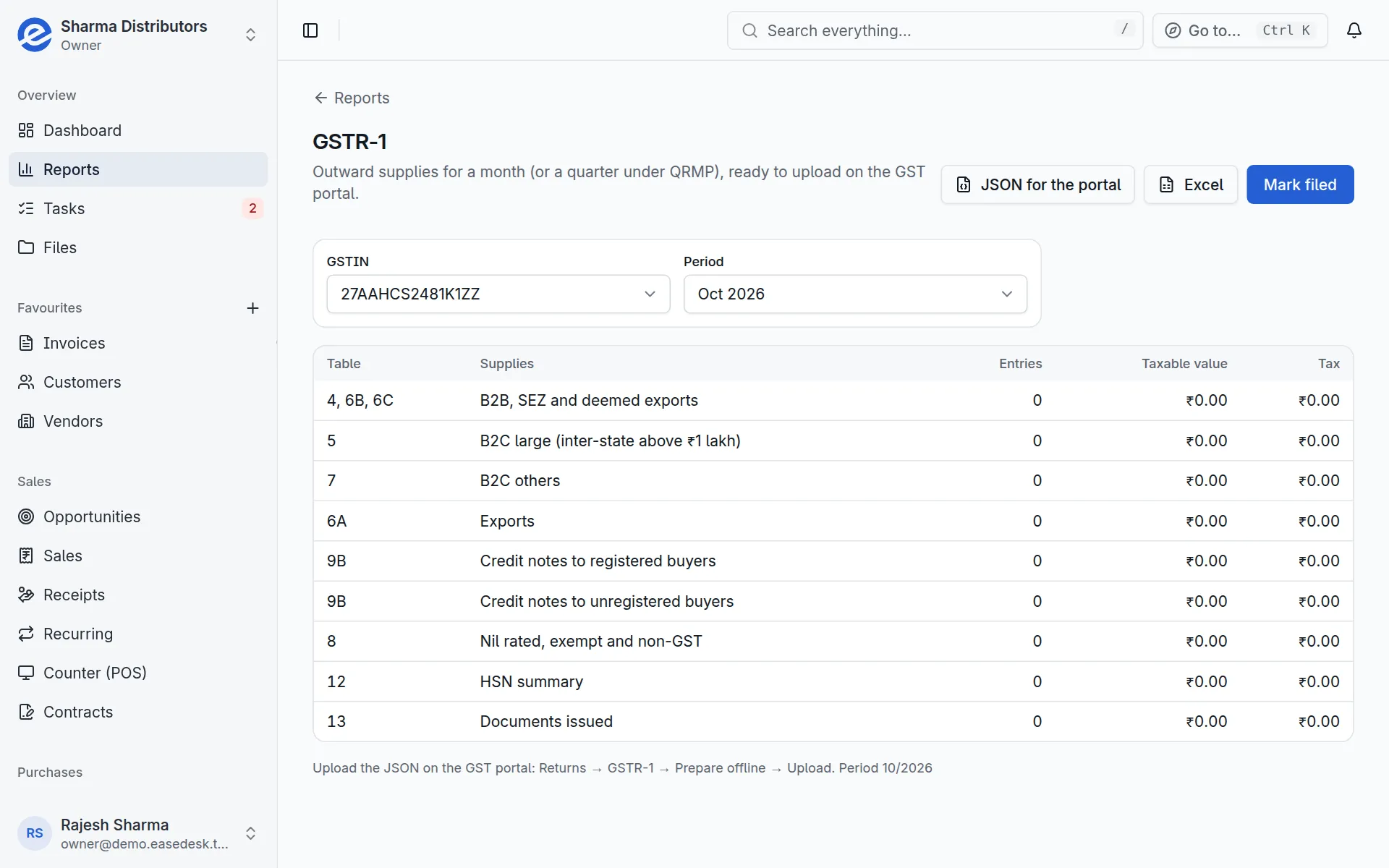This screenshot has height=868, width=1389.
Task: Go back to Reports link
Action: coord(352,98)
